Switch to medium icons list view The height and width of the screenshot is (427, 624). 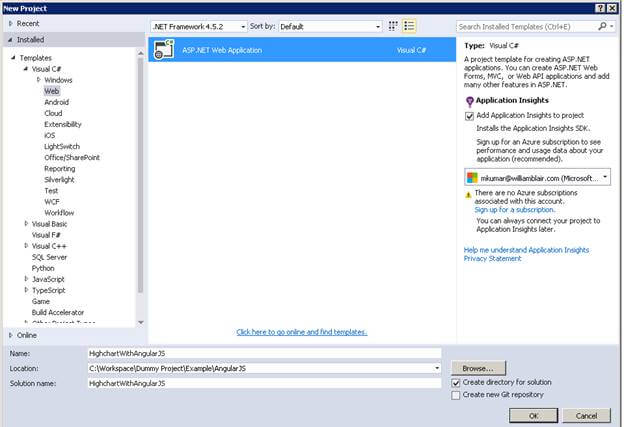[409, 26]
